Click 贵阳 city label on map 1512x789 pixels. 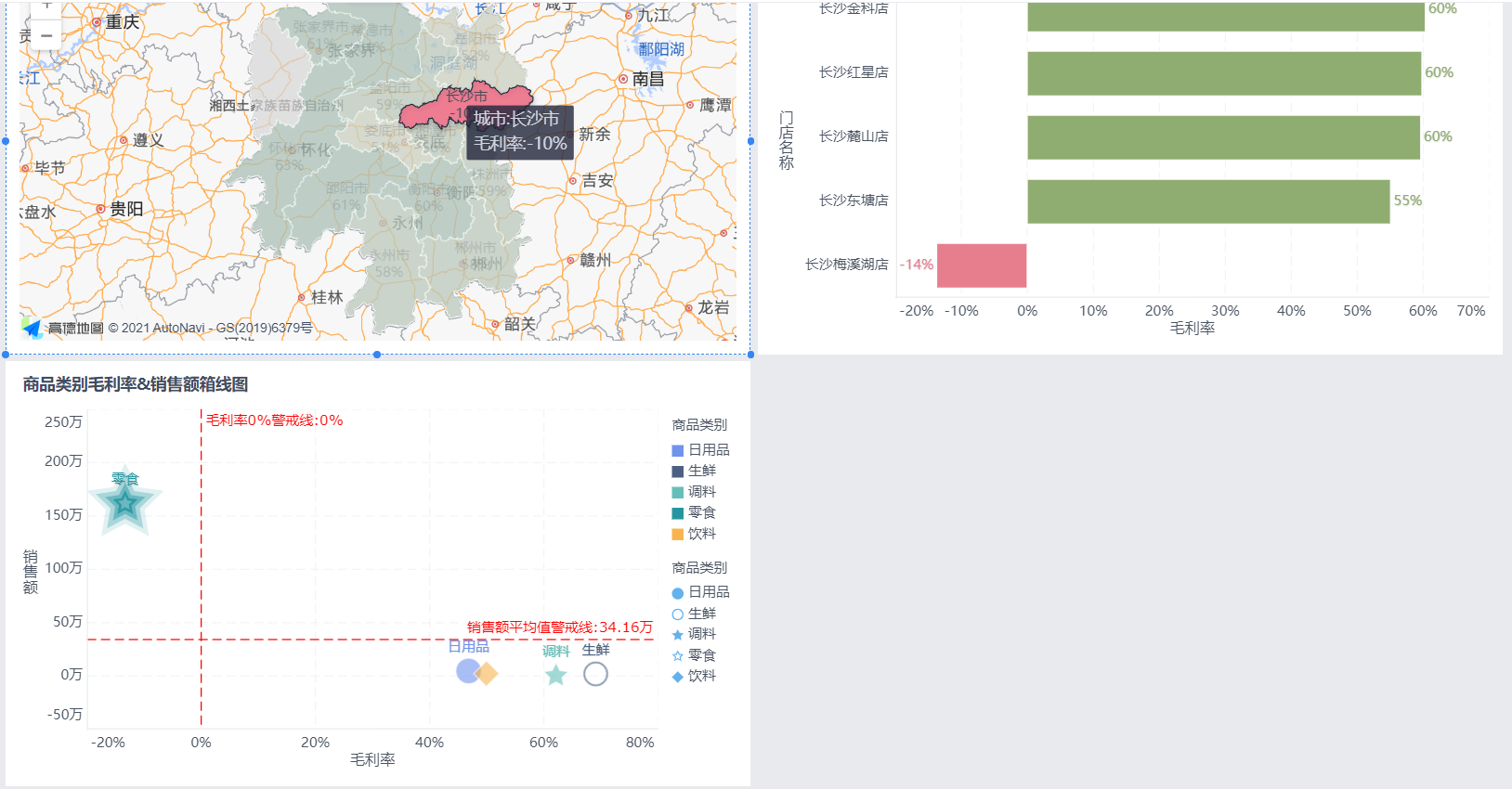[126, 210]
